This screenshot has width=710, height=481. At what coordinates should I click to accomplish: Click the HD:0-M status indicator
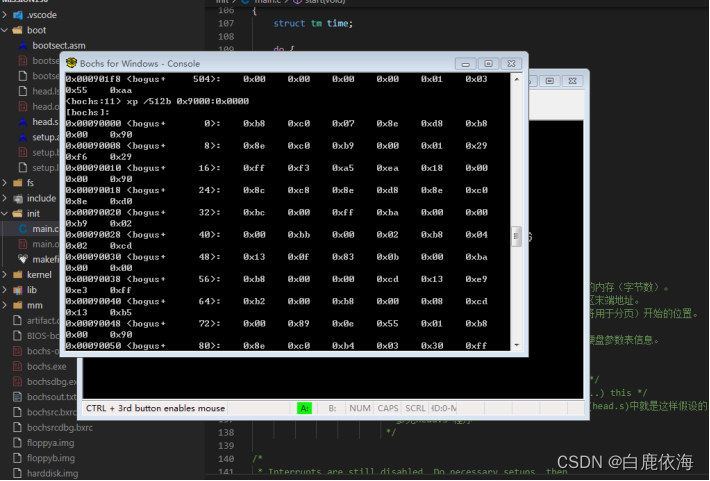click(444, 409)
